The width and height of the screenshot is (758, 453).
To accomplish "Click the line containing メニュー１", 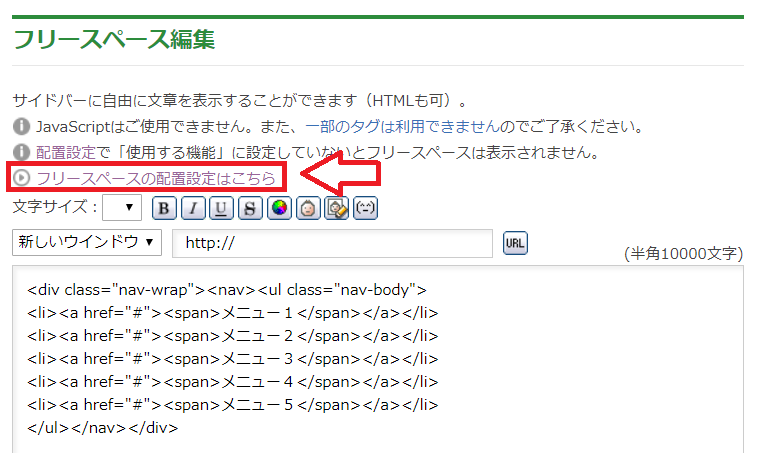I will point(233,313).
